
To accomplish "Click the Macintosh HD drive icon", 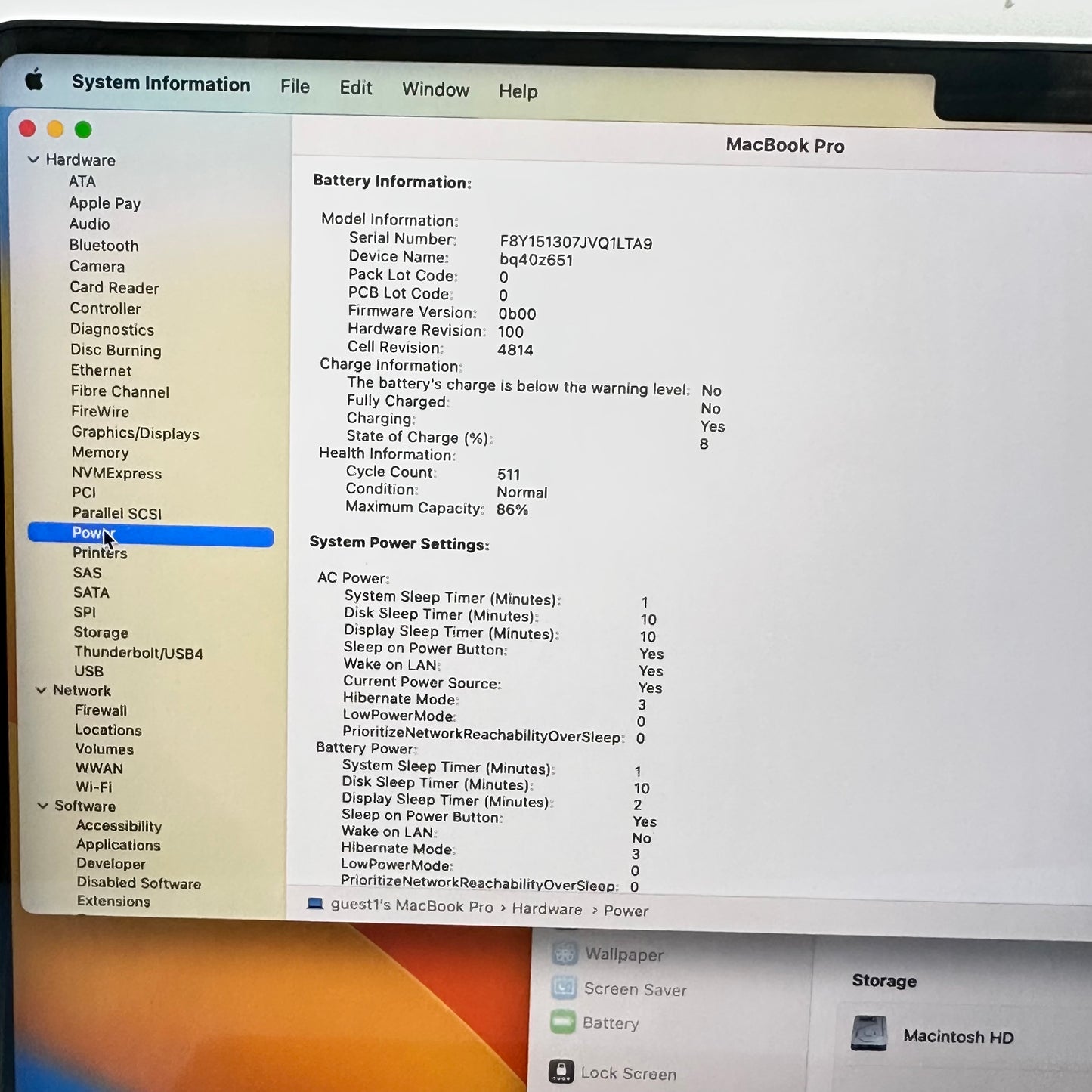I will tap(869, 1033).
